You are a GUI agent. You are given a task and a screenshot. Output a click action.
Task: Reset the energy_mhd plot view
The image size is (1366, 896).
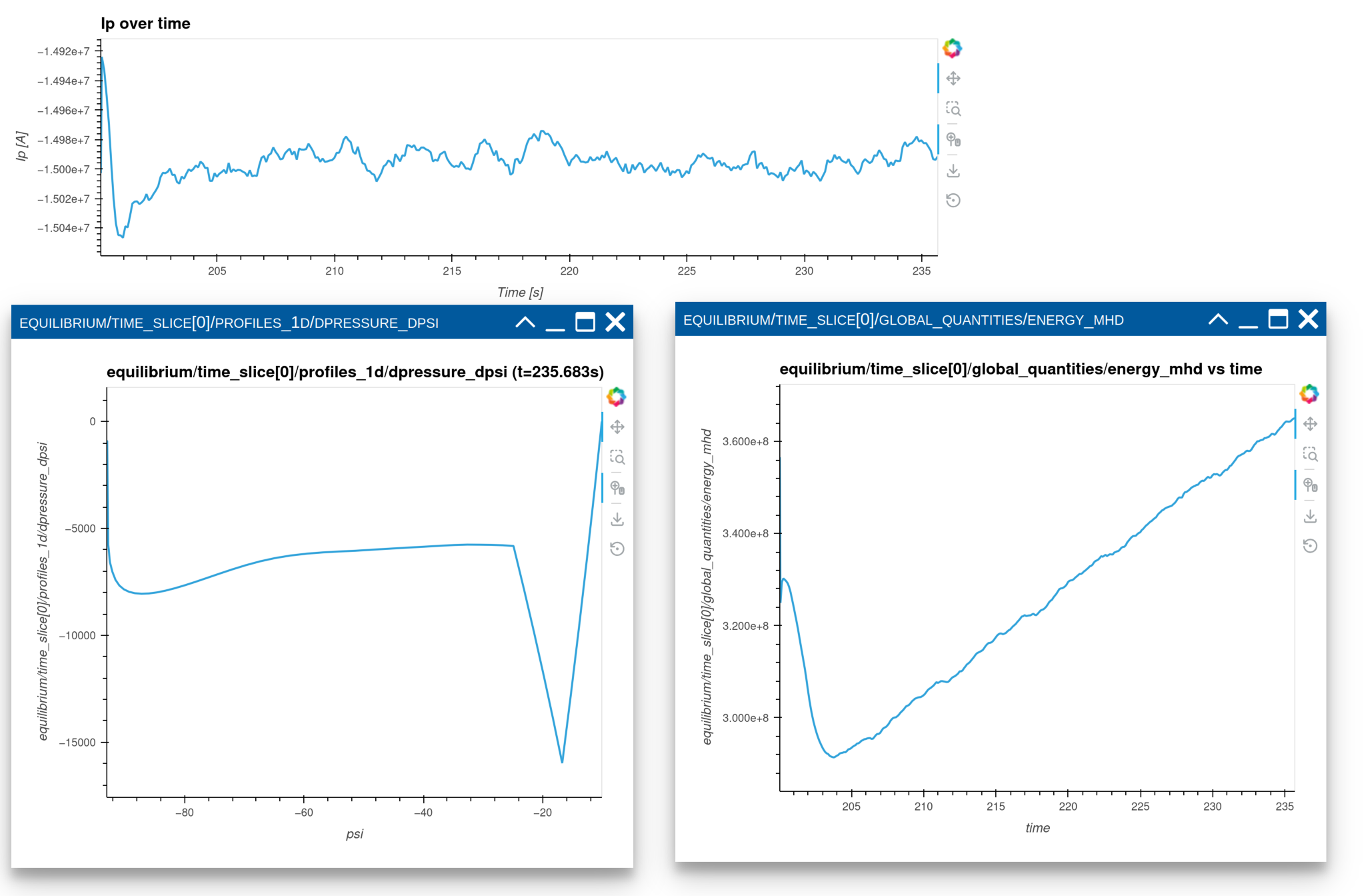(1310, 546)
